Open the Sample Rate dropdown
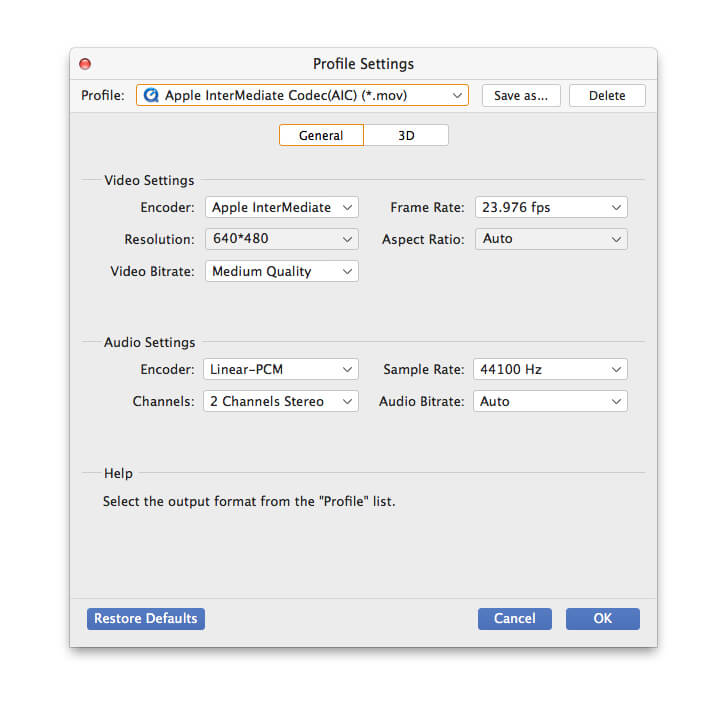Viewport: 727px width, 707px height. [550, 369]
